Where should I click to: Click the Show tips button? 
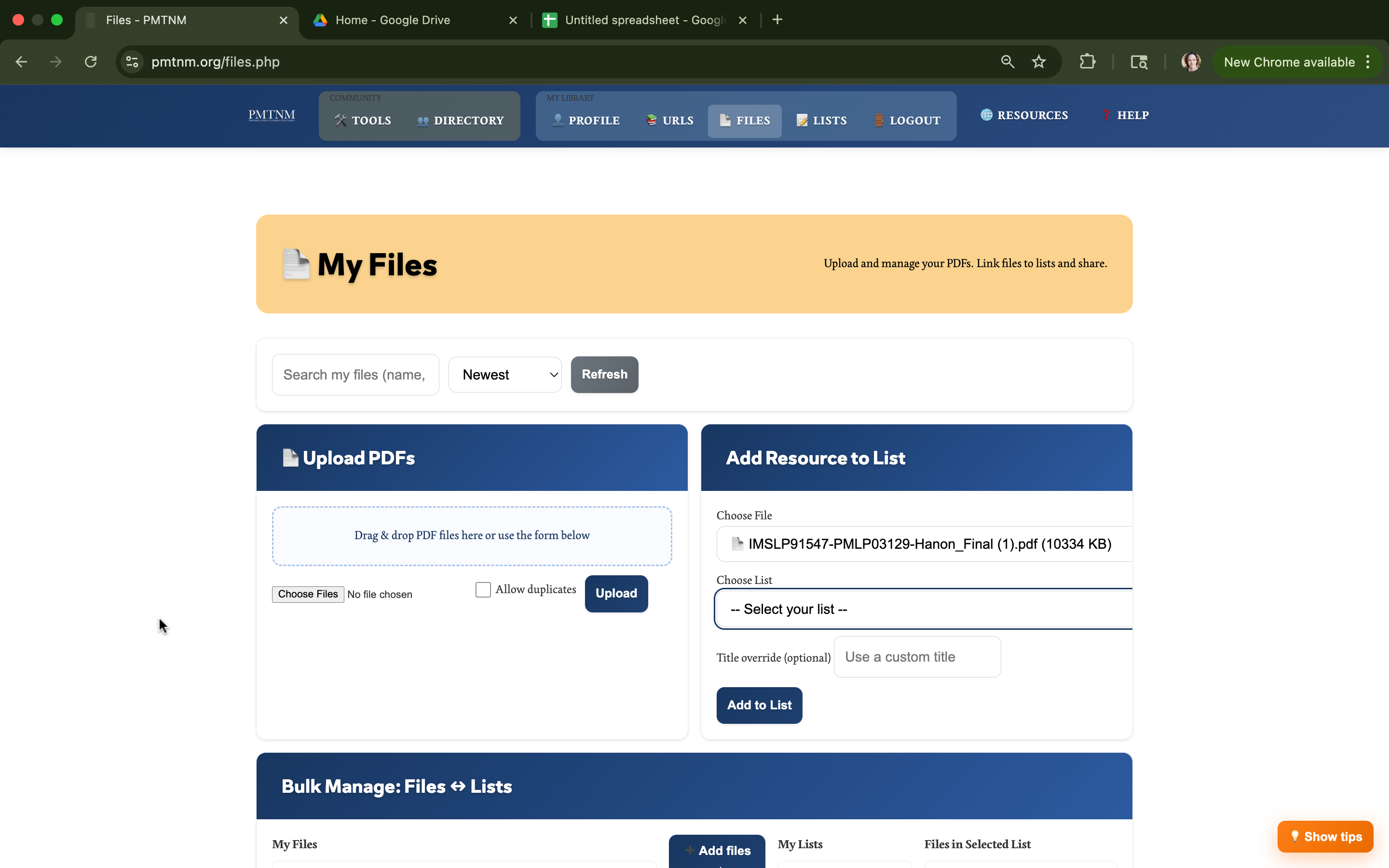pos(1325,837)
